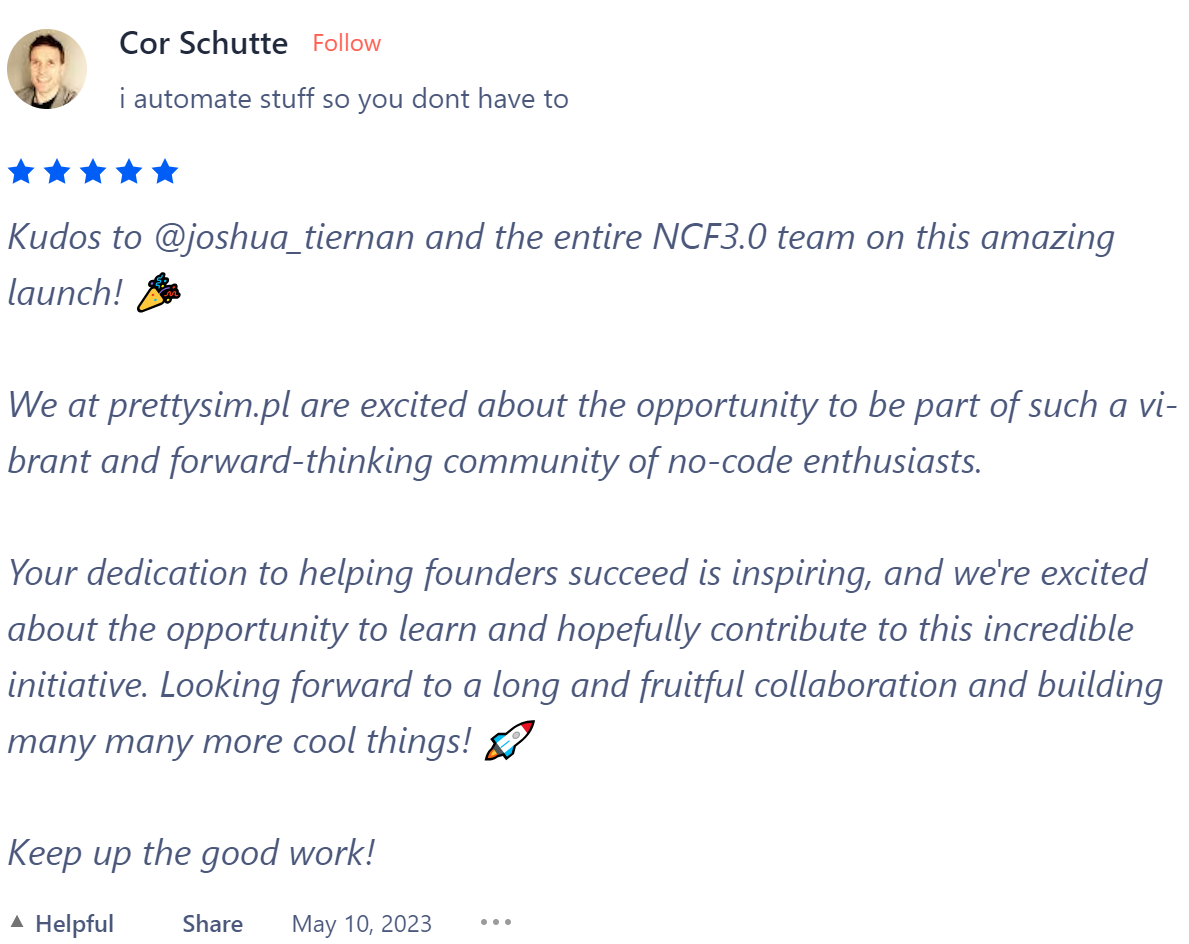This screenshot has width=1189, height=944.
Task: Follow Cor Schutte
Action: point(346,43)
